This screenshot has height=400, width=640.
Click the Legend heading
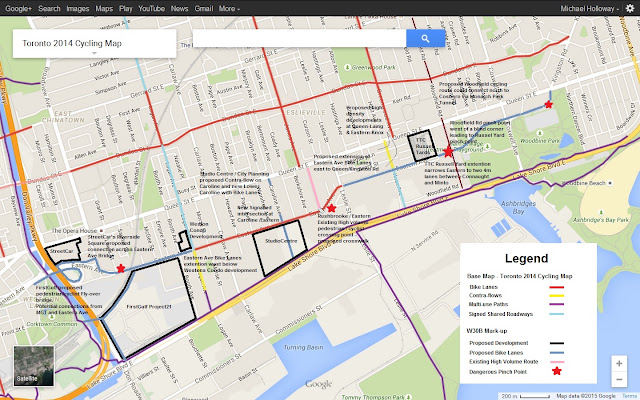(x=526, y=258)
